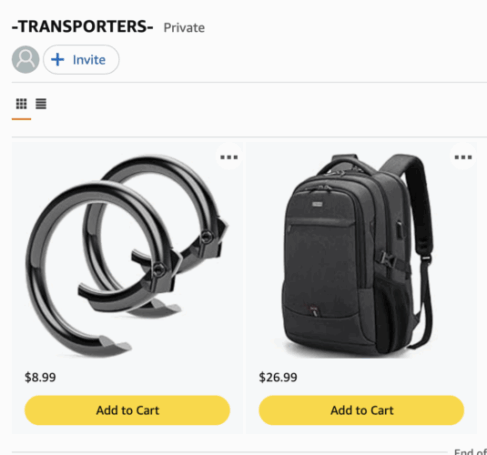Open options menu for the $26.99 backpack
The image size is (487, 455).
pos(463,157)
